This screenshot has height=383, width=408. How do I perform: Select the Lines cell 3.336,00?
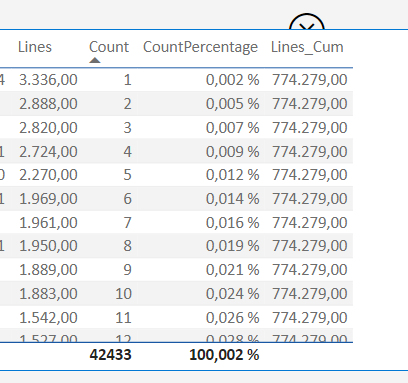pyautogui.click(x=48, y=80)
